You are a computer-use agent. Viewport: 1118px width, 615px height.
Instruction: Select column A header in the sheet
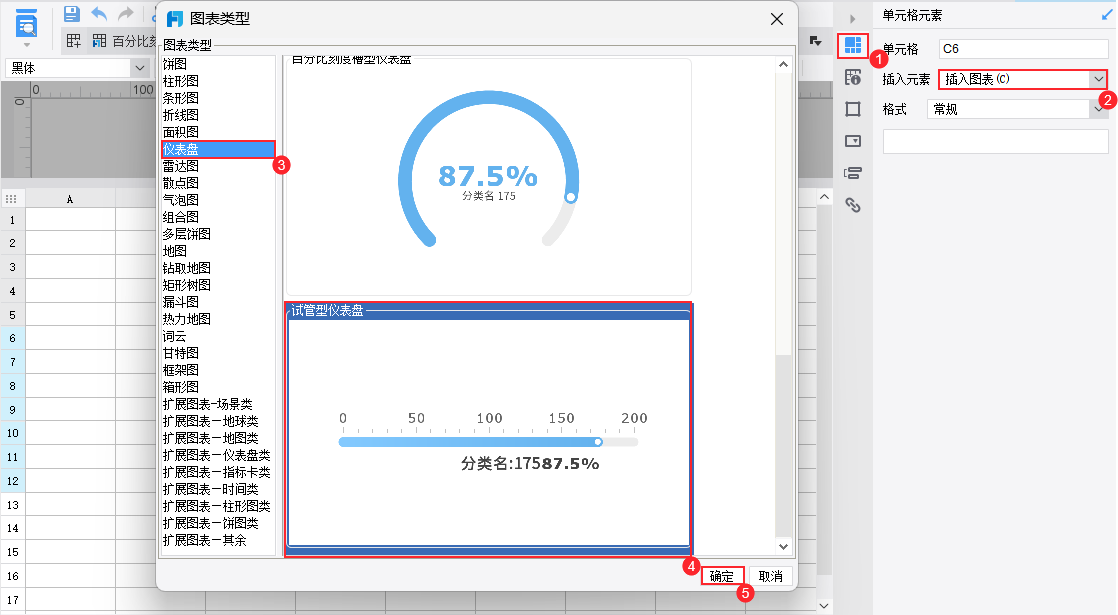(x=70, y=199)
